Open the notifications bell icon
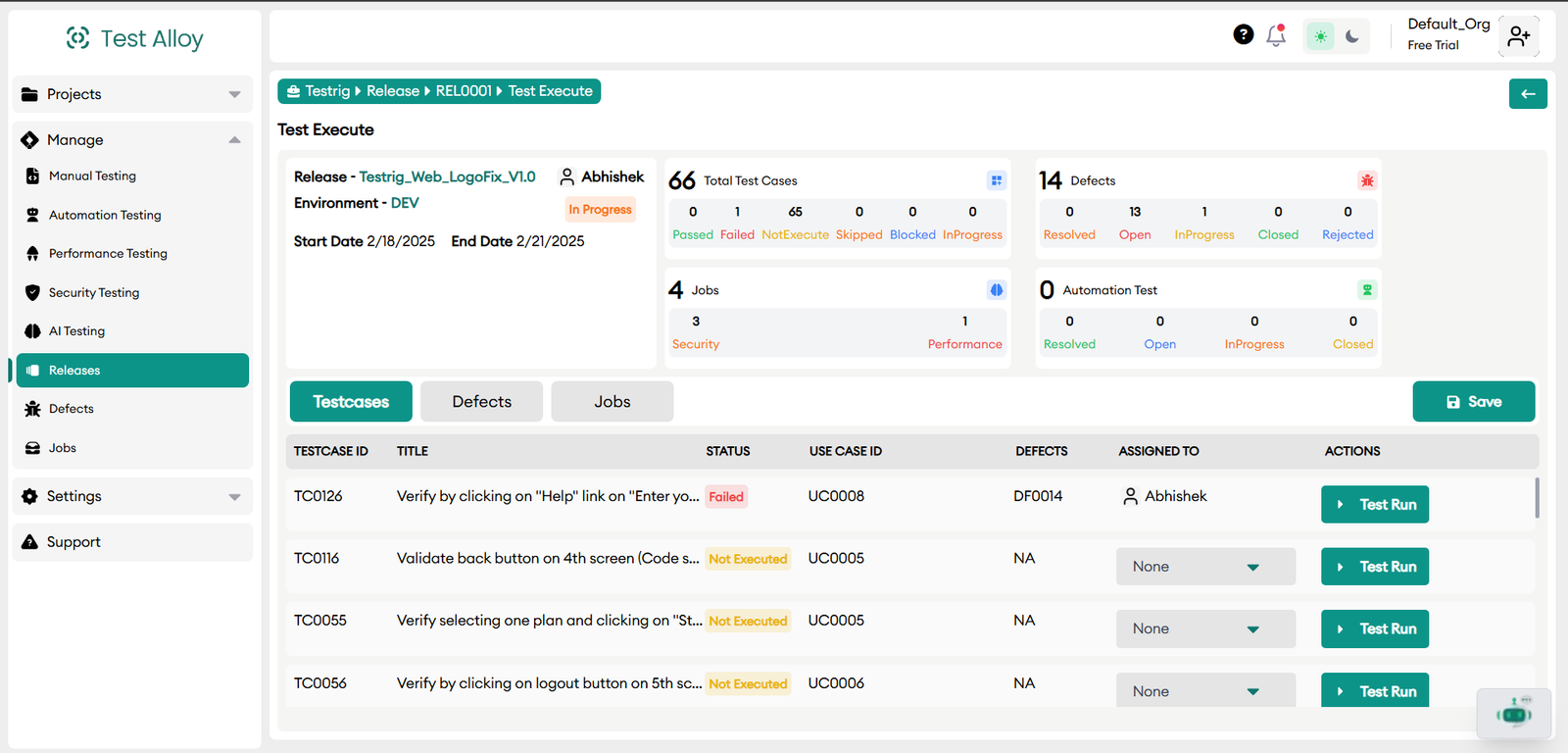 pos(1276,35)
